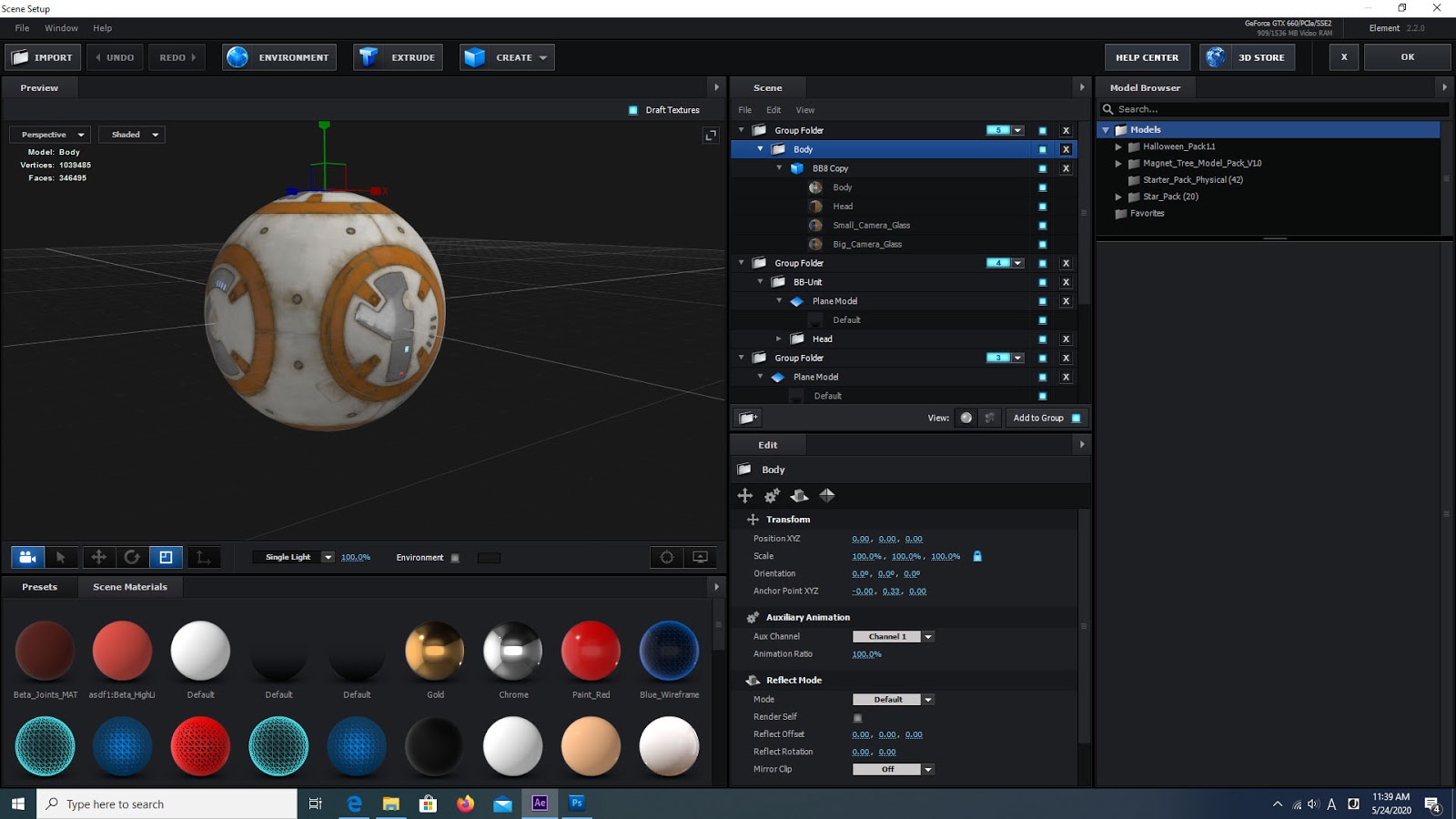1456x819 pixels.
Task: Toggle Render Self checkbox
Action: point(857,717)
